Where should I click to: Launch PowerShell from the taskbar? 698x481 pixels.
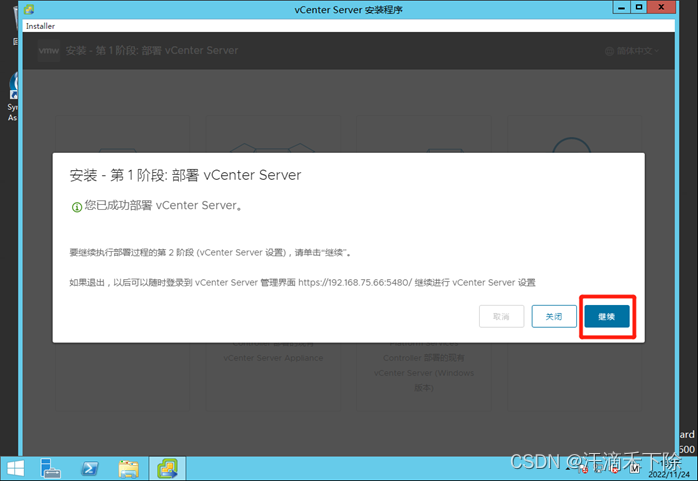pos(89,469)
